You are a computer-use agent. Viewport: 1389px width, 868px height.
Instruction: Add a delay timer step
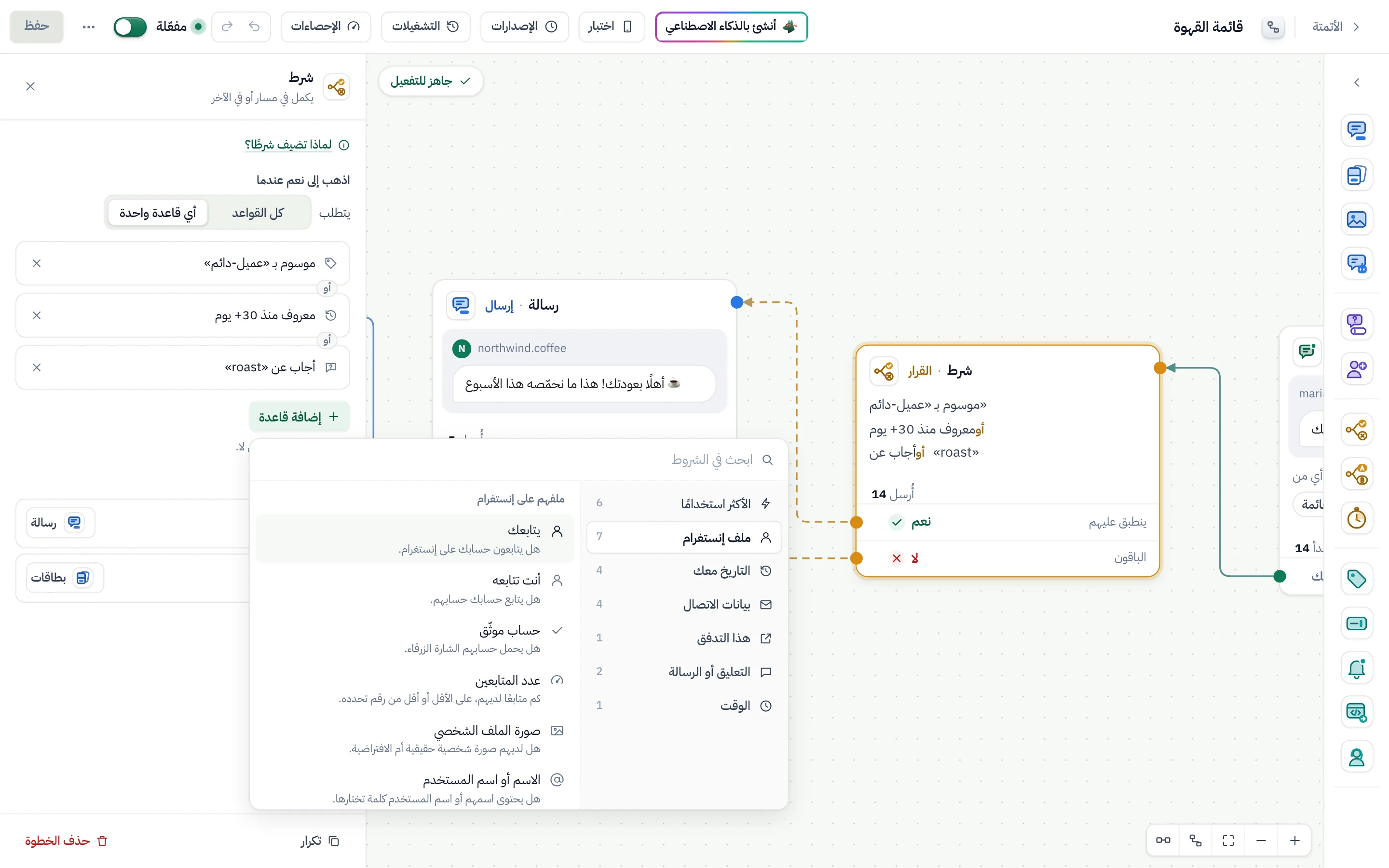pos(1356,518)
